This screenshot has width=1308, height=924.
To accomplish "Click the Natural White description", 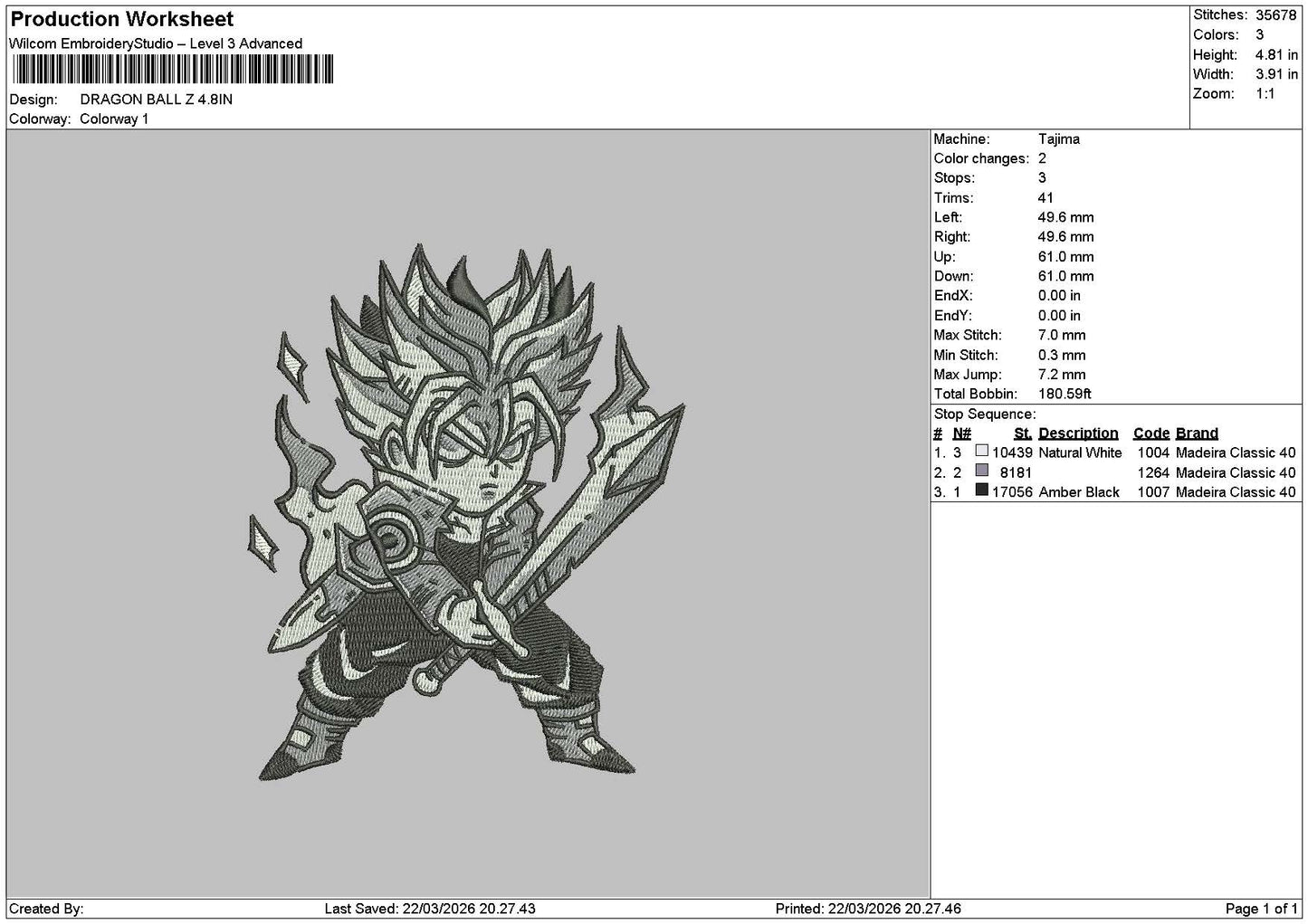I will (1080, 452).
